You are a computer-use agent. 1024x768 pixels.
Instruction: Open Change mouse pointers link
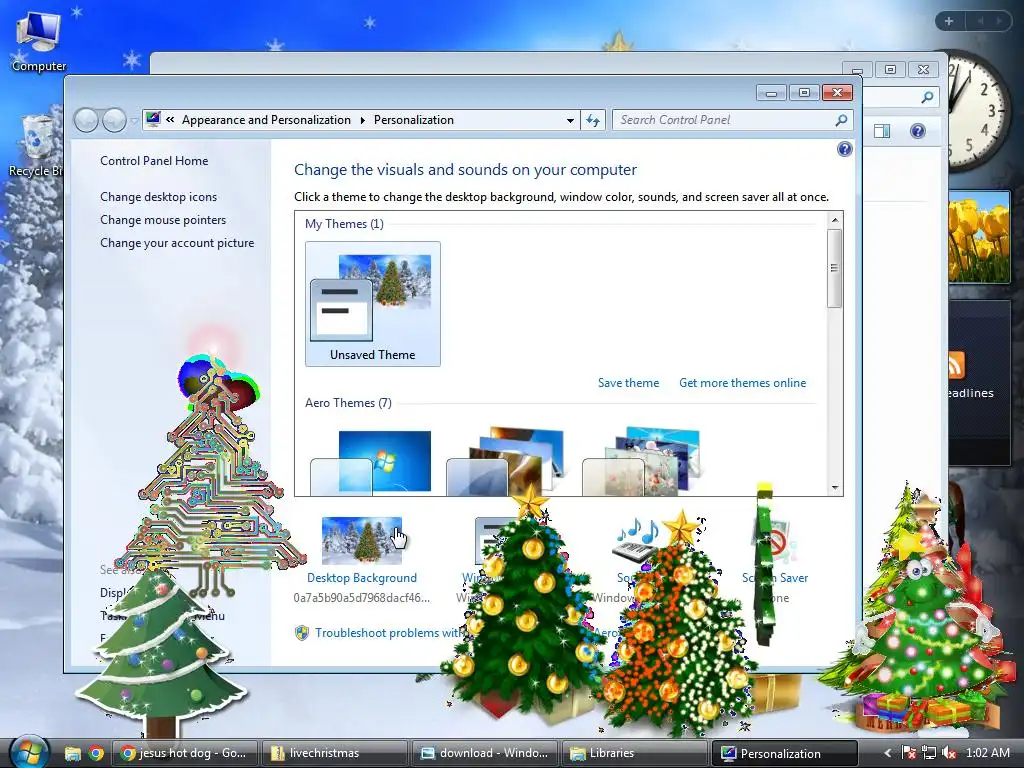pyautogui.click(x=163, y=219)
